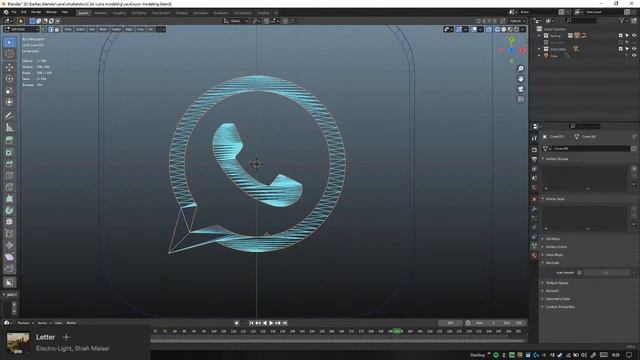Image resolution: width=640 pixels, height=360 pixels.
Task: Open the shading options dropdown arrow
Action: coord(523,29)
